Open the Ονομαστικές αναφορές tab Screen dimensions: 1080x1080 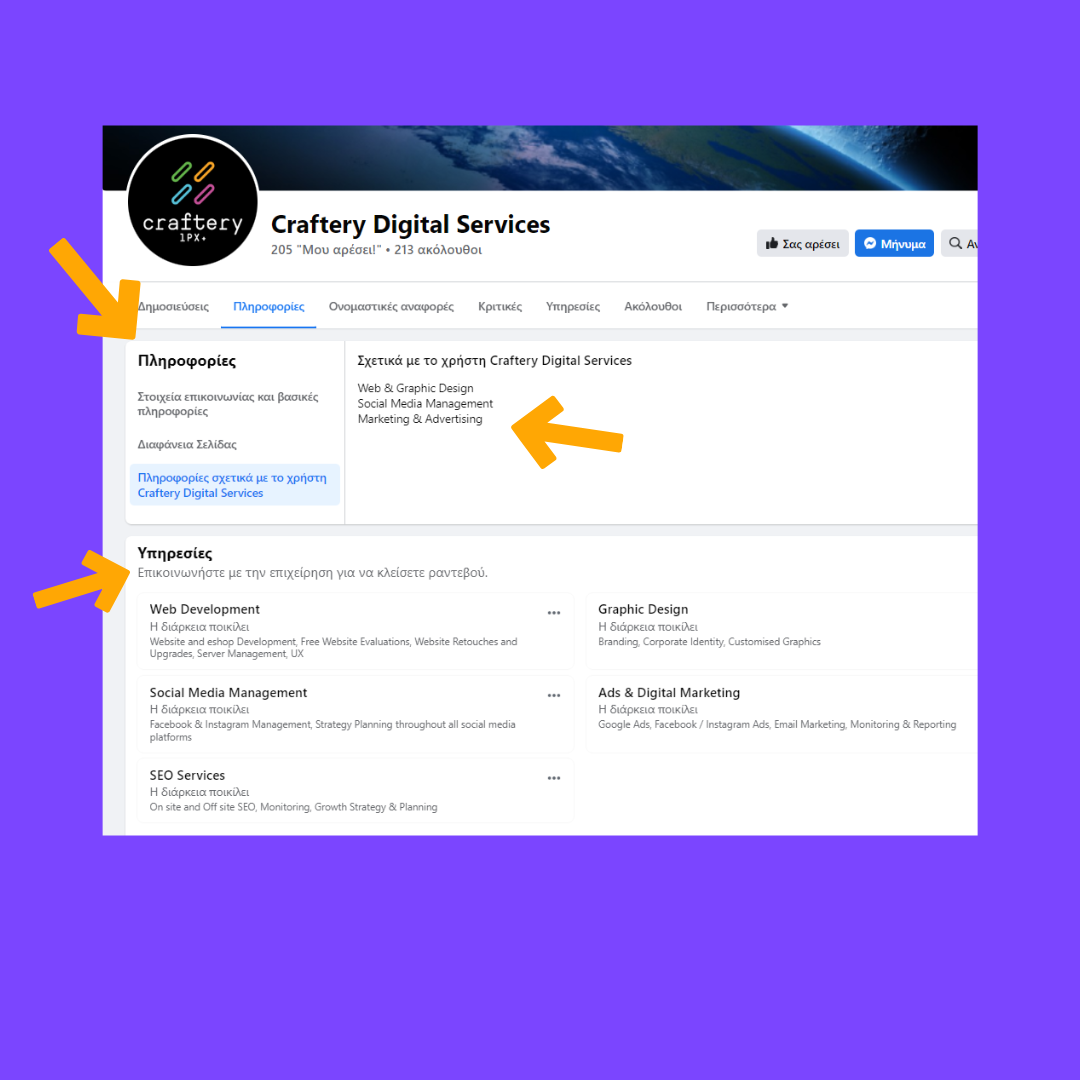391,306
